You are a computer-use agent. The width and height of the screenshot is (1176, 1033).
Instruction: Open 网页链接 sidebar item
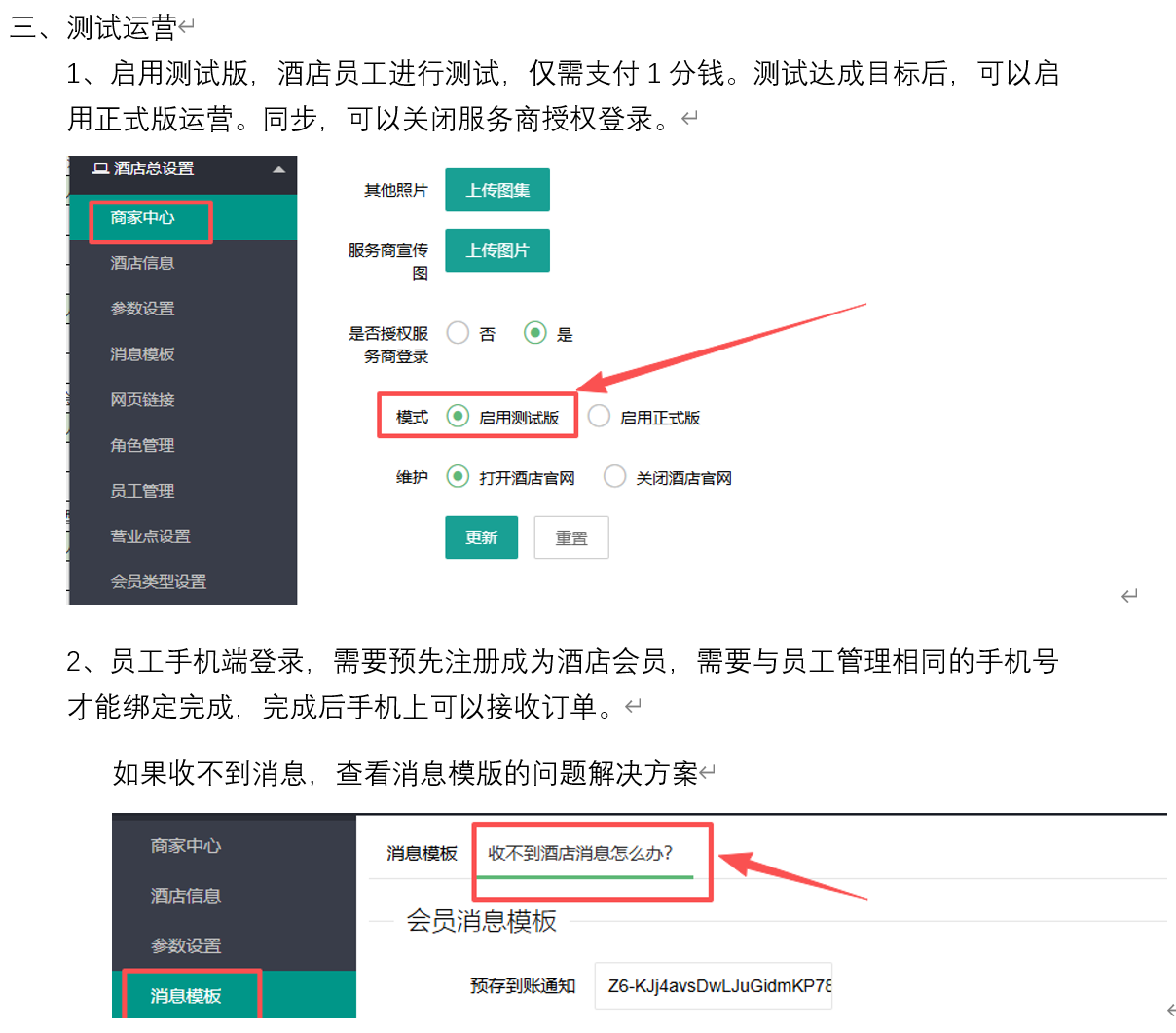click(x=142, y=400)
